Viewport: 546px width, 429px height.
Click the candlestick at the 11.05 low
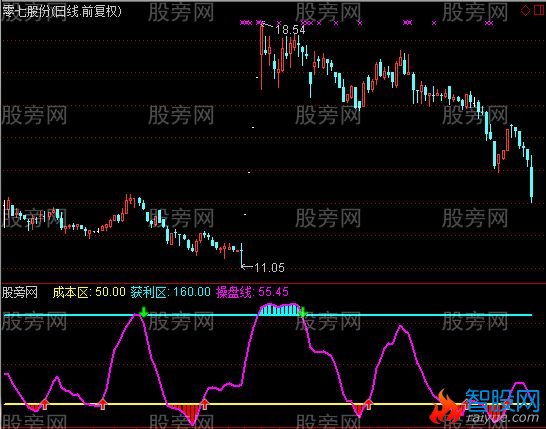coord(242,255)
